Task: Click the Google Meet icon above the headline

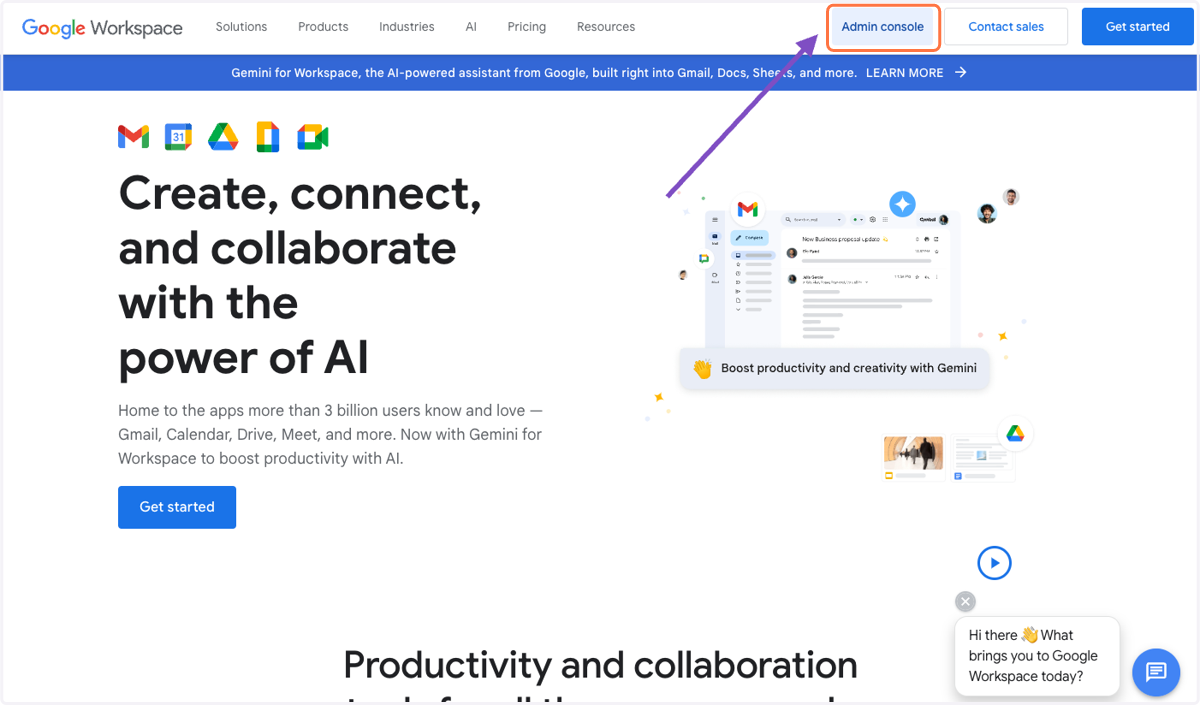Action: [313, 137]
